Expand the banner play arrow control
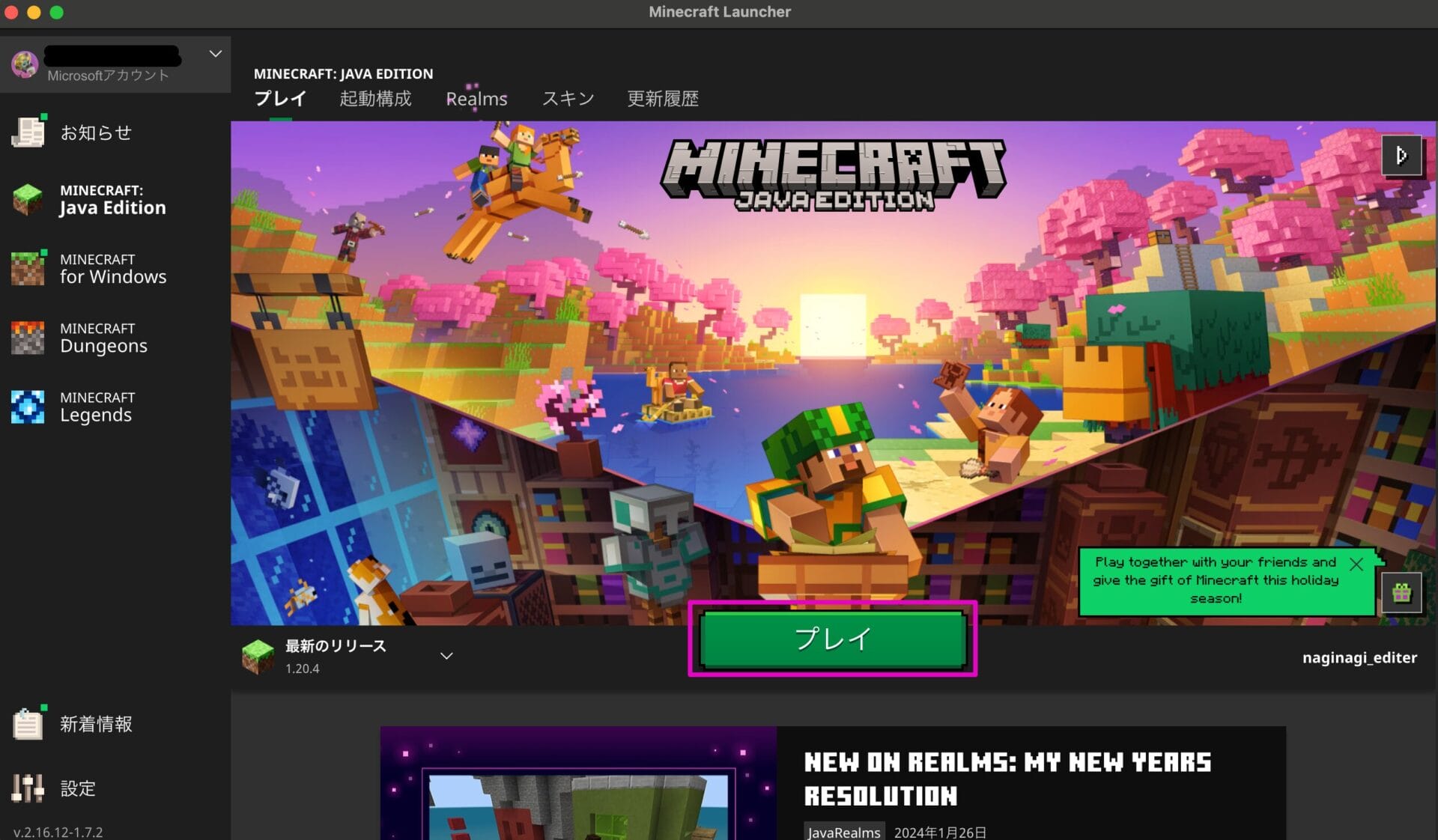This screenshot has height=840, width=1438. pos(1402,155)
